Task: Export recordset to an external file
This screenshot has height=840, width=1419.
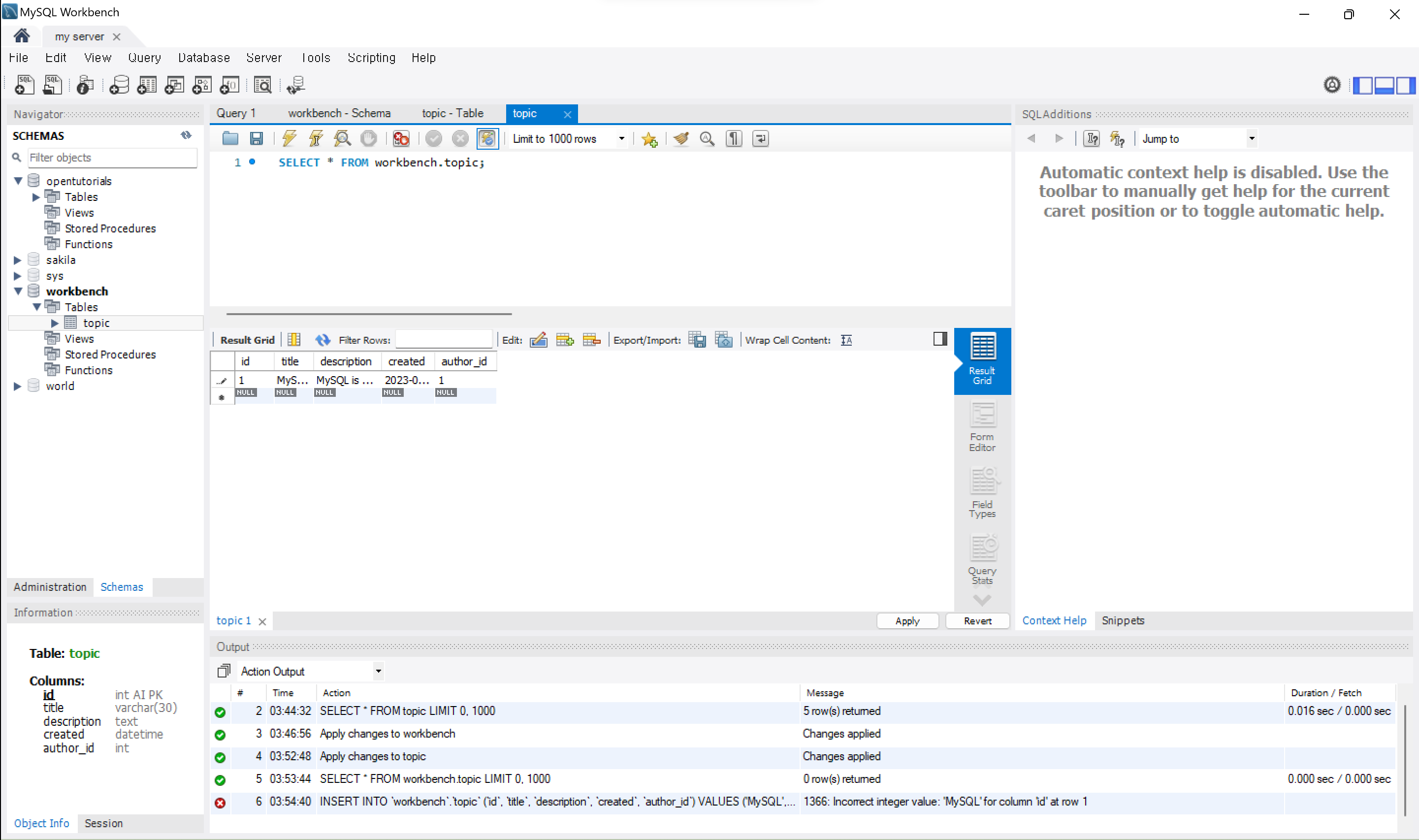Action: (x=697, y=340)
